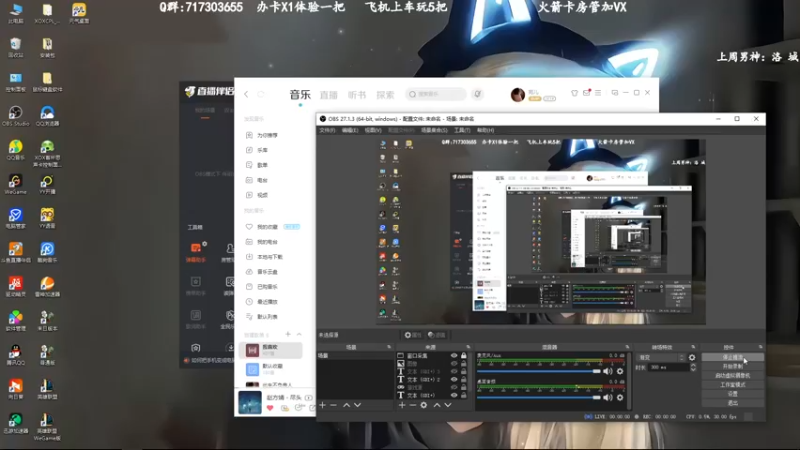The height and width of the screenshot is (450, 800).
Task: Open QQ浏览器 desktop shortcut
Action: (x=47, y=116)
